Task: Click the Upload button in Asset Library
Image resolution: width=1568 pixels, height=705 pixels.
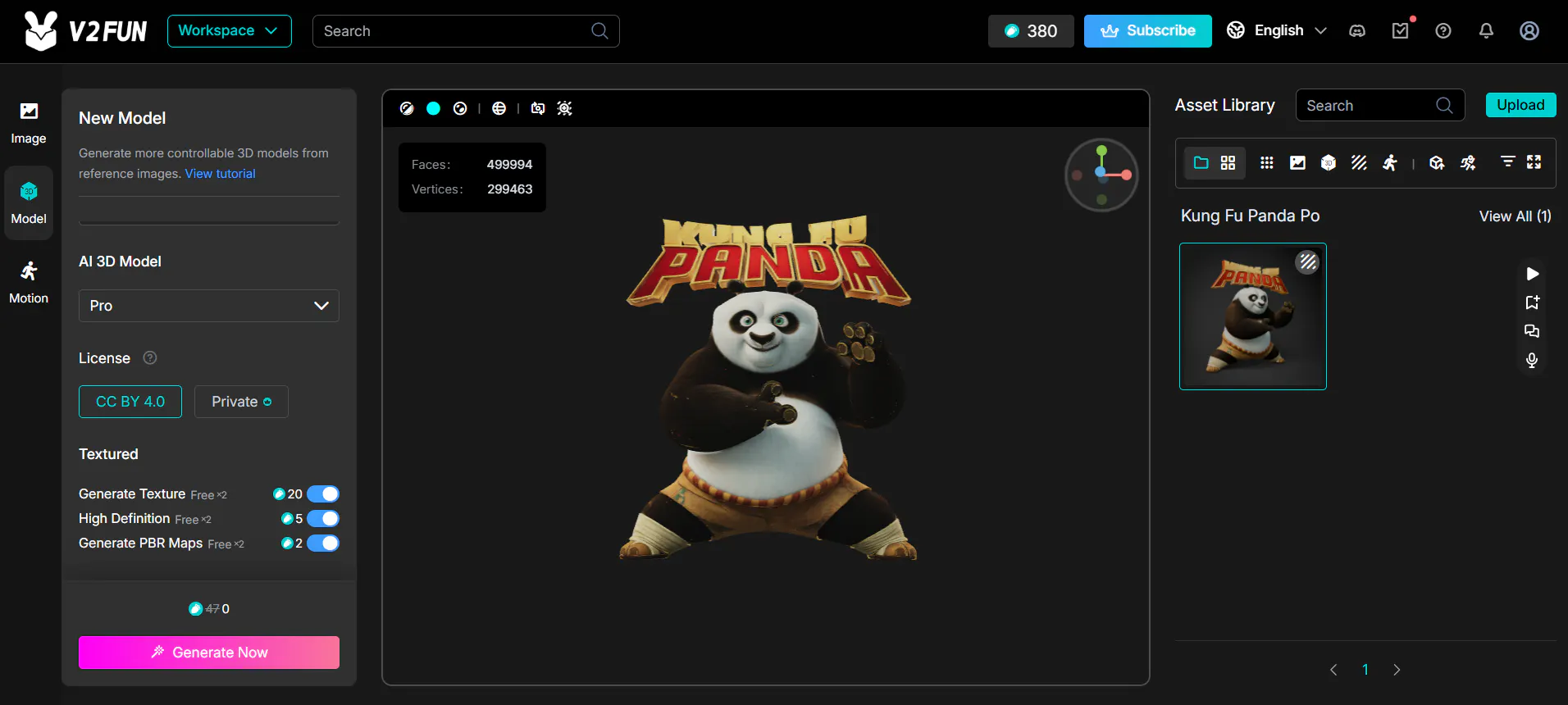Action: pos(1520,105)
